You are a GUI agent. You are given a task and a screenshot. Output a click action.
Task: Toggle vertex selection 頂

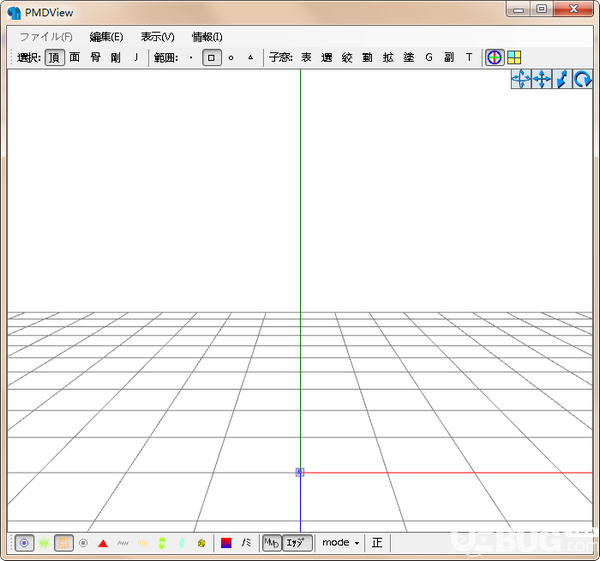point(55,58)
